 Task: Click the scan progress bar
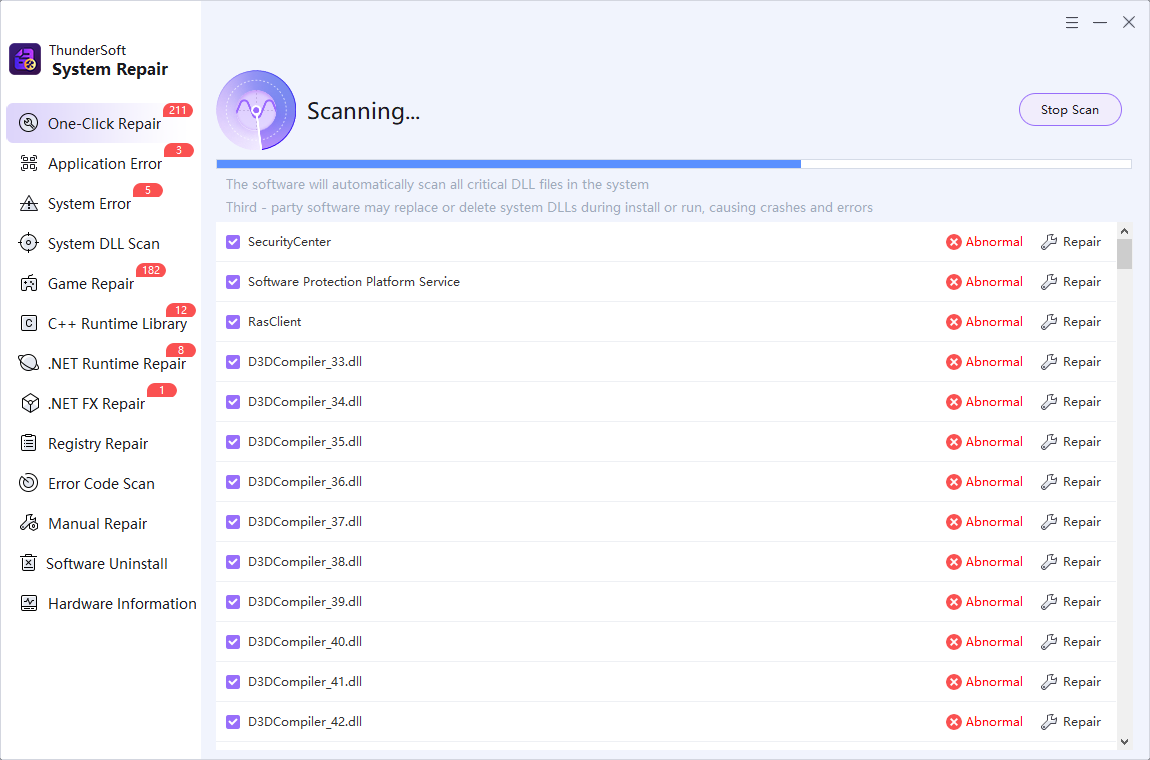point(673,164)
